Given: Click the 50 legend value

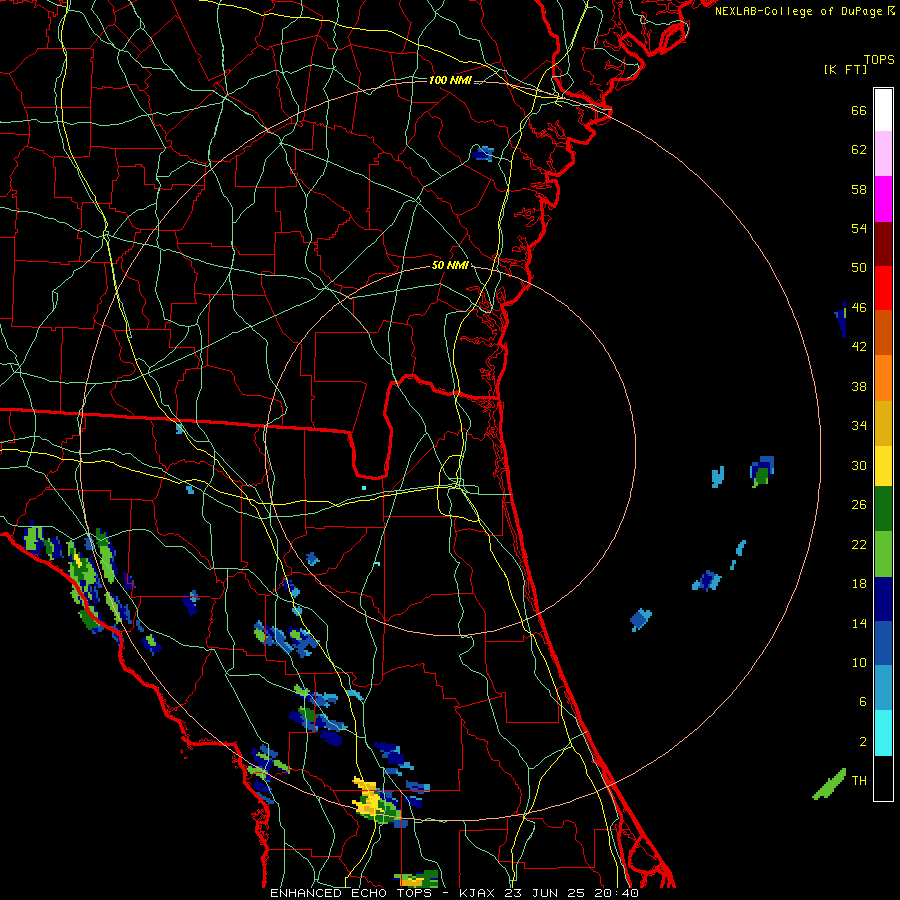Looking at the screenshot, I should coord(859,268).
